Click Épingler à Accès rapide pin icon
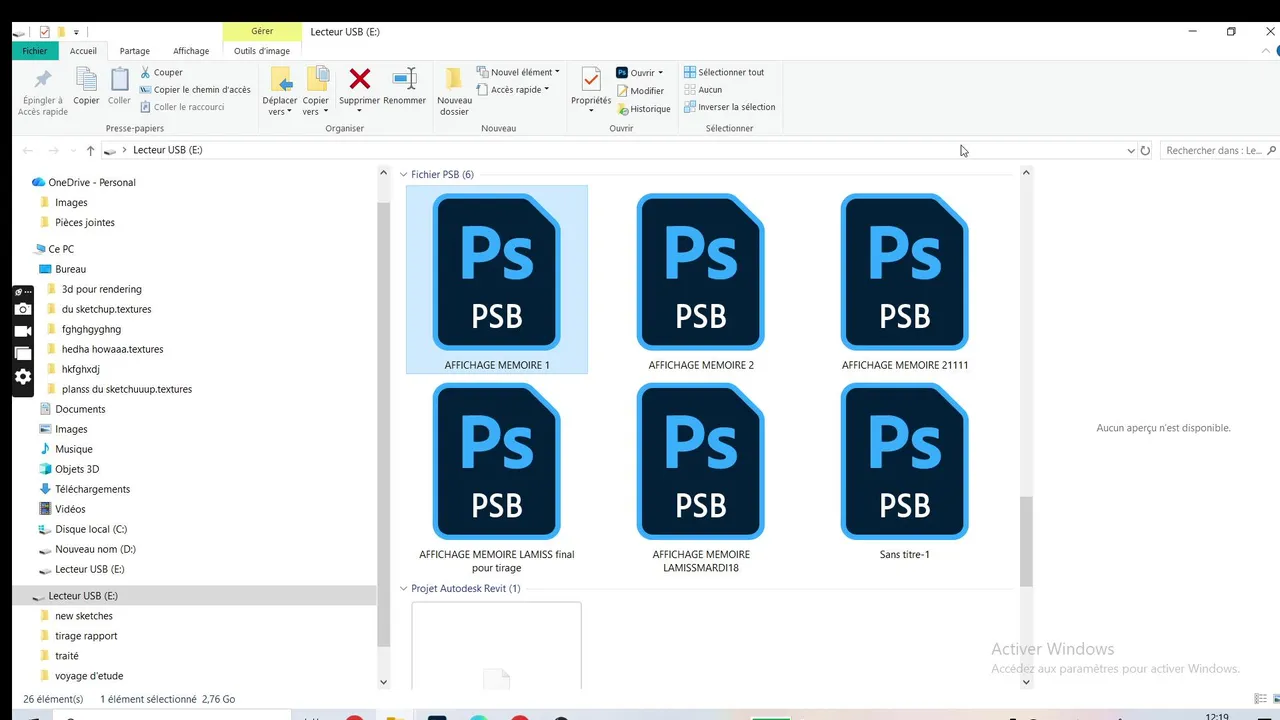 (x=43, y=80)
